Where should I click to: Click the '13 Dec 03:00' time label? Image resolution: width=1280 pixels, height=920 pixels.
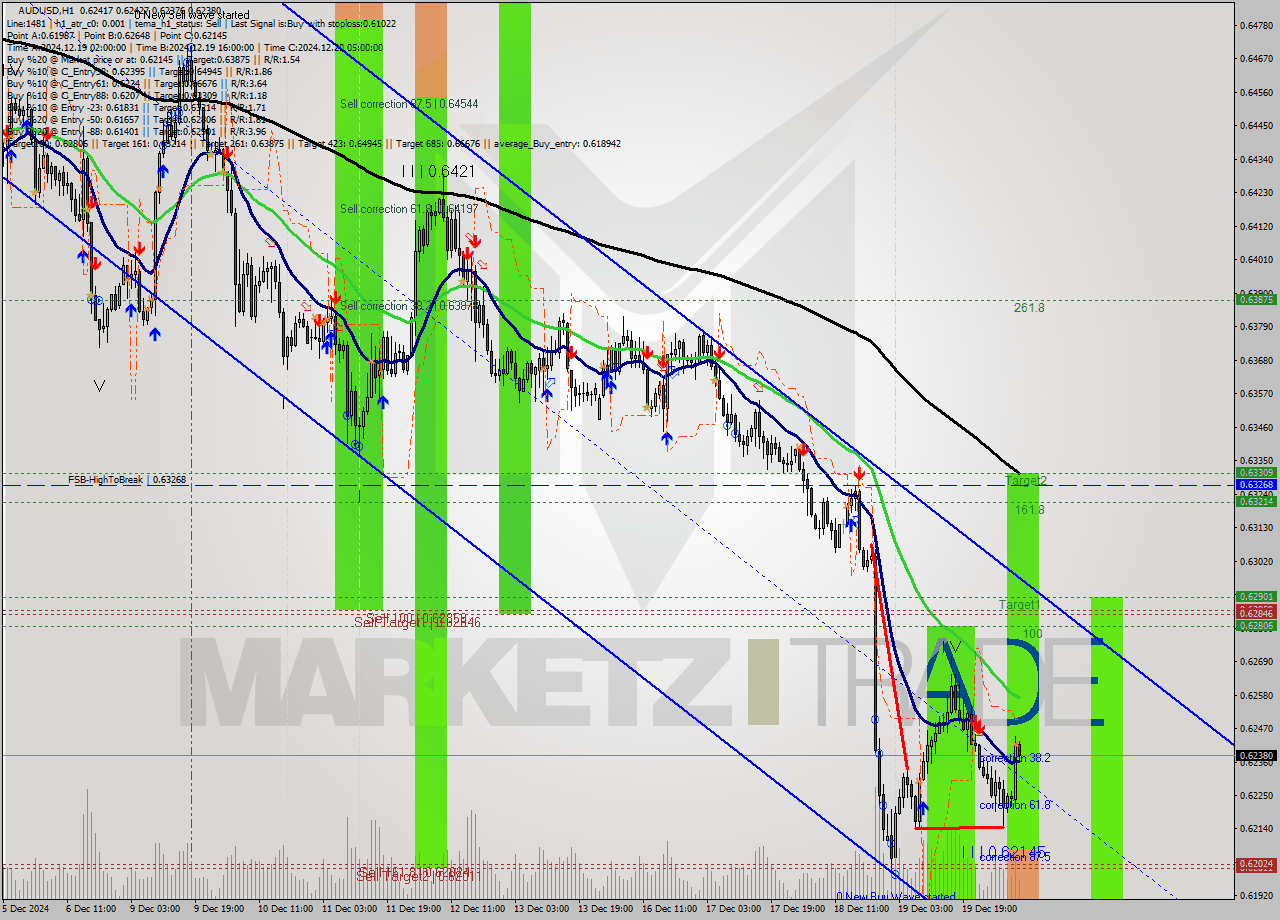coord(542,910)
